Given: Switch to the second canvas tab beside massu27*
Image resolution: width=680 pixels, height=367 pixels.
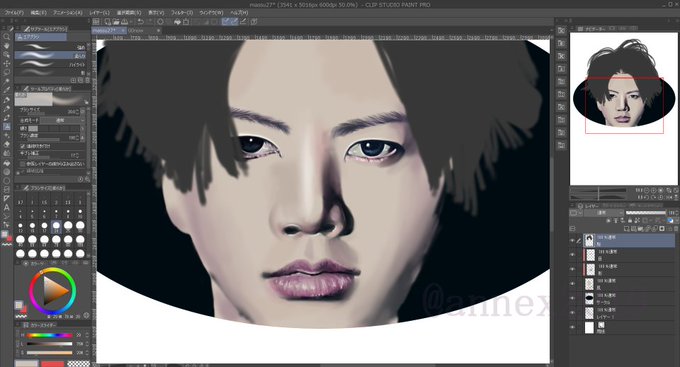Looking at the screenshot, I should click(144, 30).
